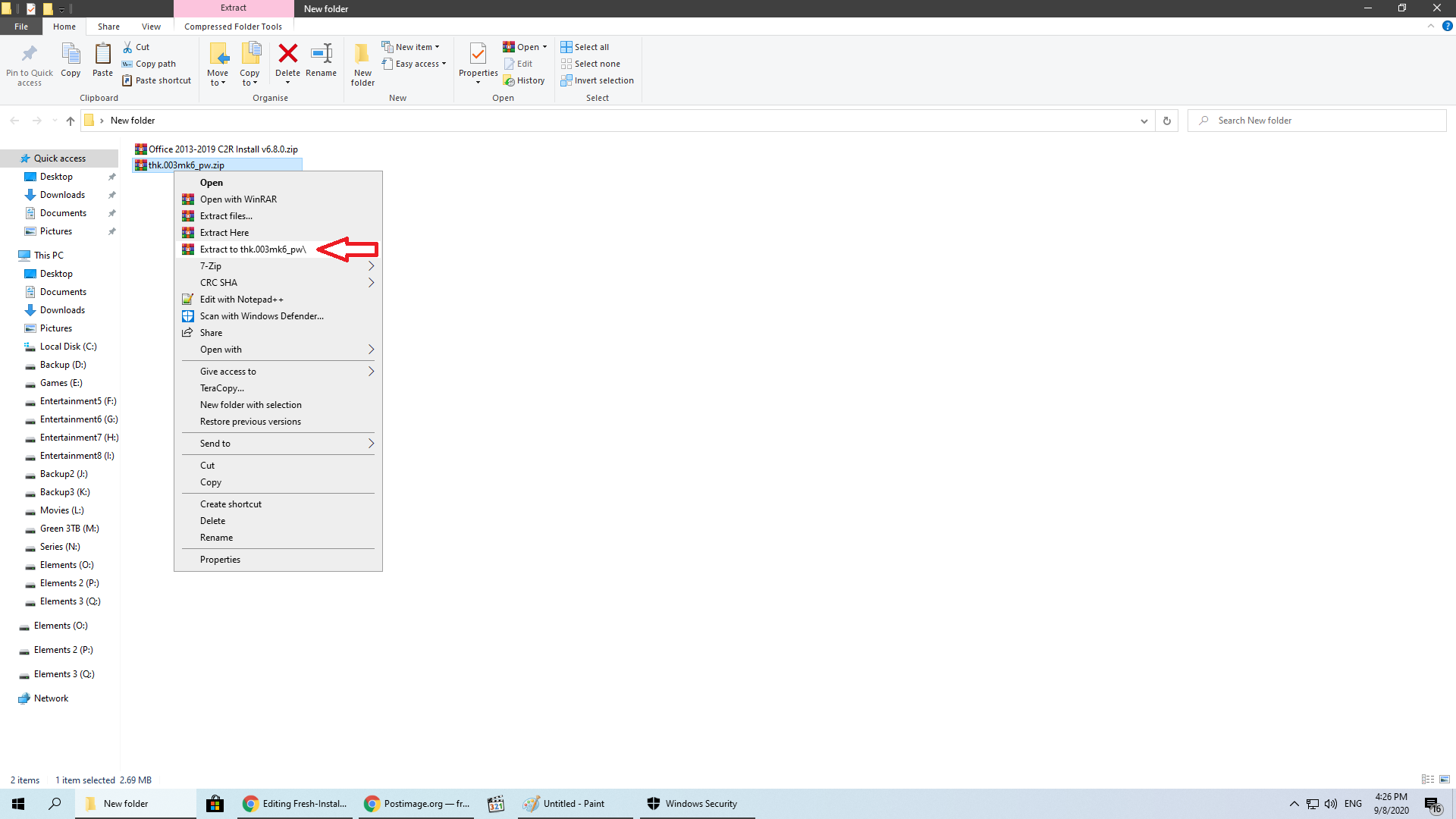Screen dimensions: 1456x819
Task: Refresh the folder using address bar button
Action: 1167,121
